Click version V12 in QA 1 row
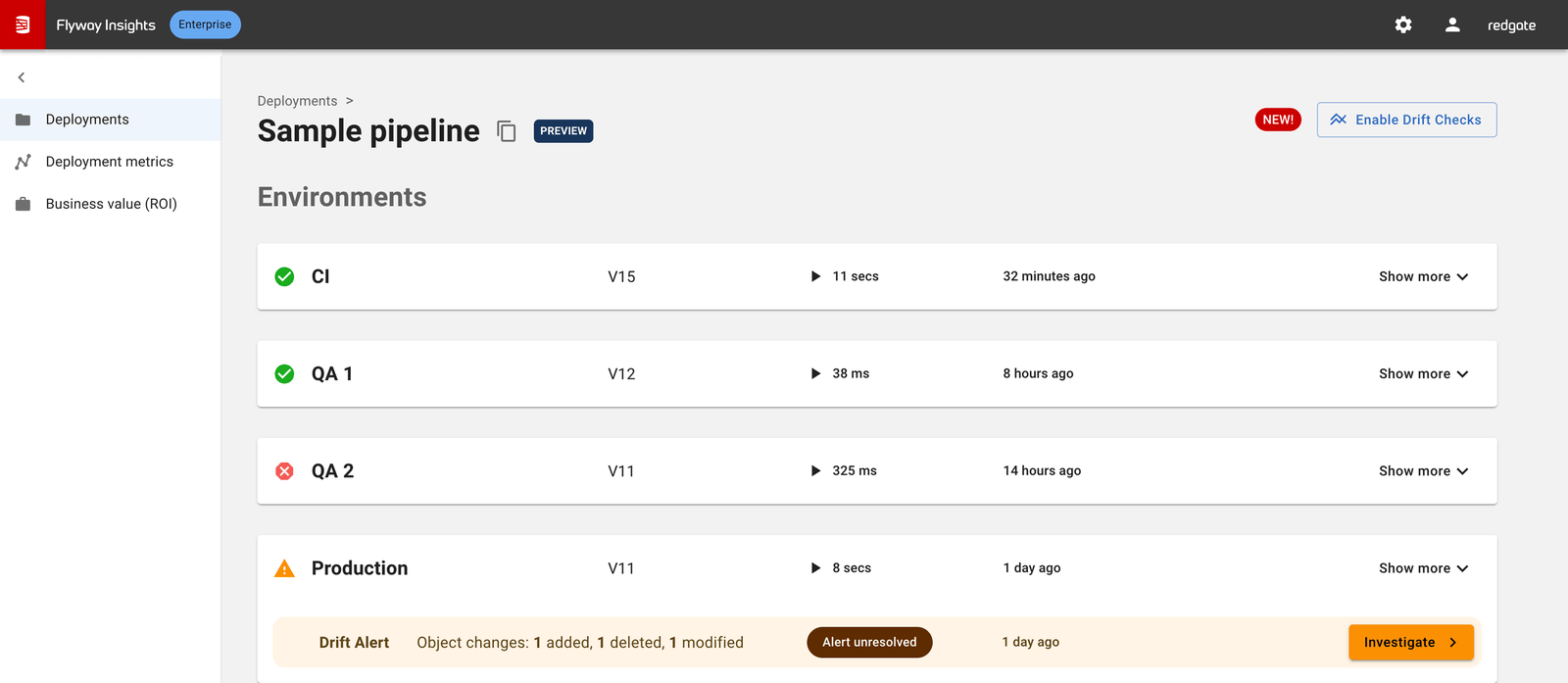Viewport: 1568px width, 683px height. [621, 373]
